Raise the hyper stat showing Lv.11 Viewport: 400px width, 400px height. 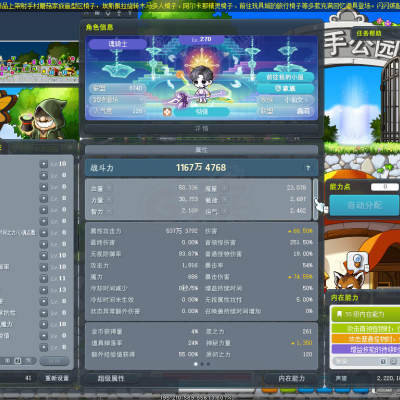[44, 278]
